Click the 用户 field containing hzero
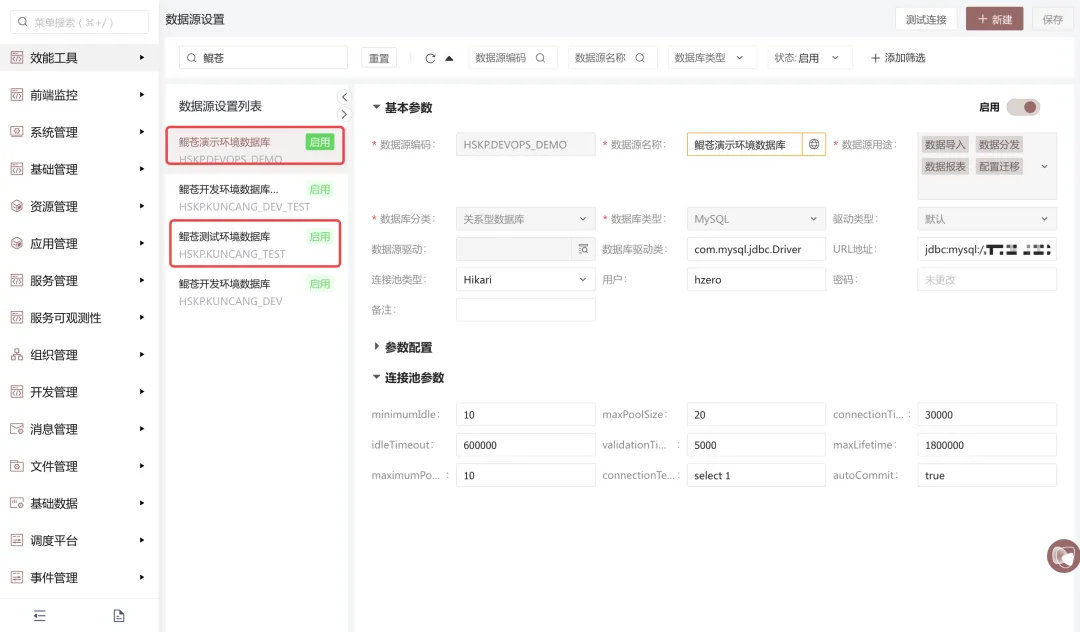This screenshot has width=1080, height=632. coord(756,280)
